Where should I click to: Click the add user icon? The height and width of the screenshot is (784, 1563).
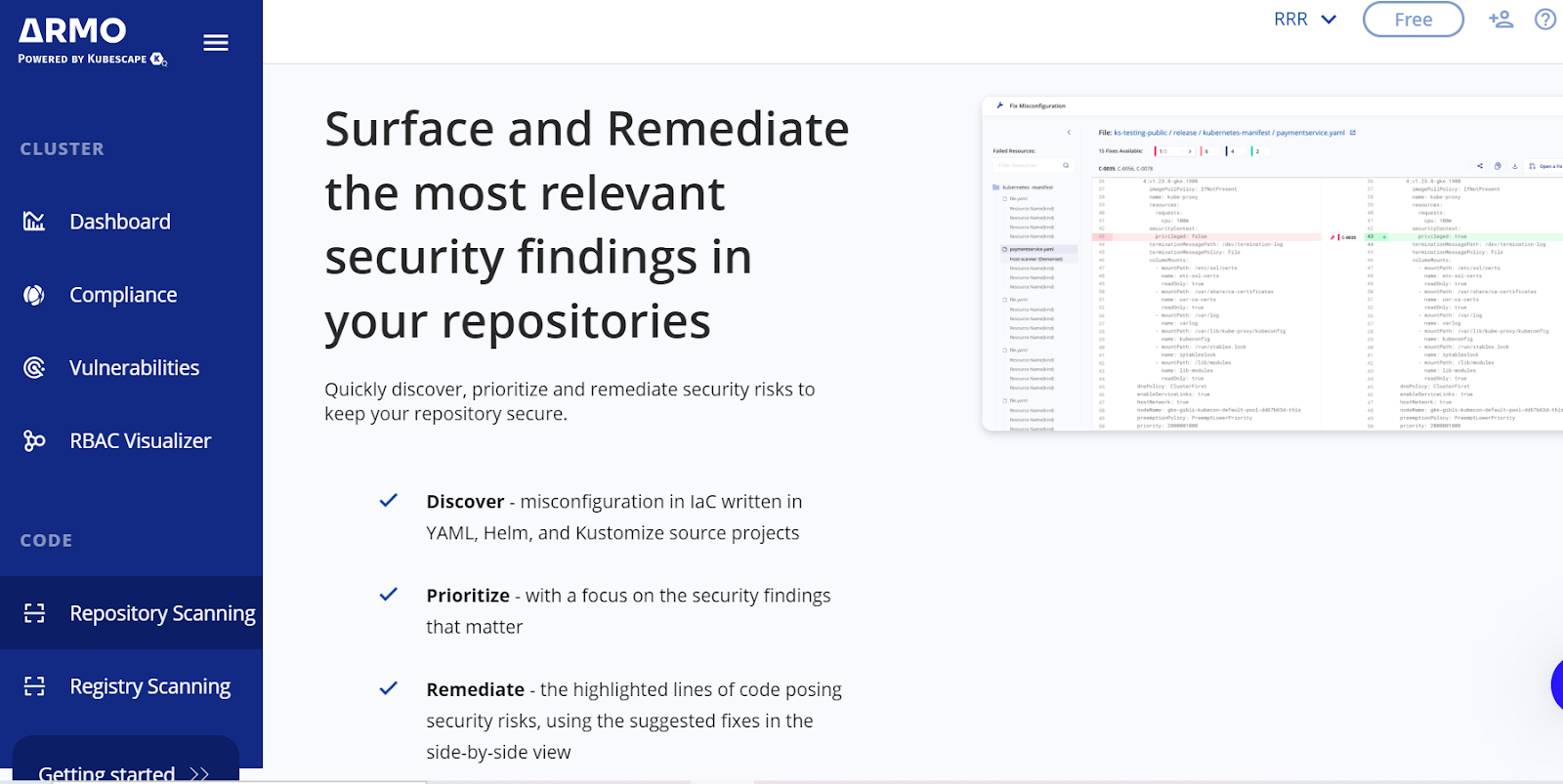(x=1500, y=20)
